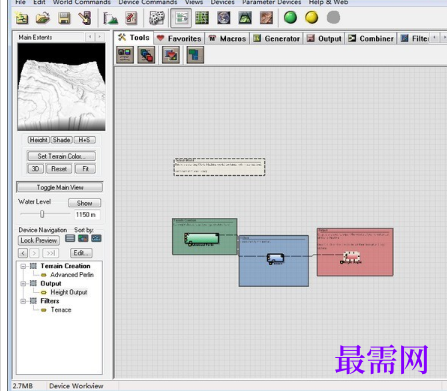This screenshot has width=447, height=391.
Task: Select Shade preview mode
Action: pyautogui.click(x=62, y=140)
